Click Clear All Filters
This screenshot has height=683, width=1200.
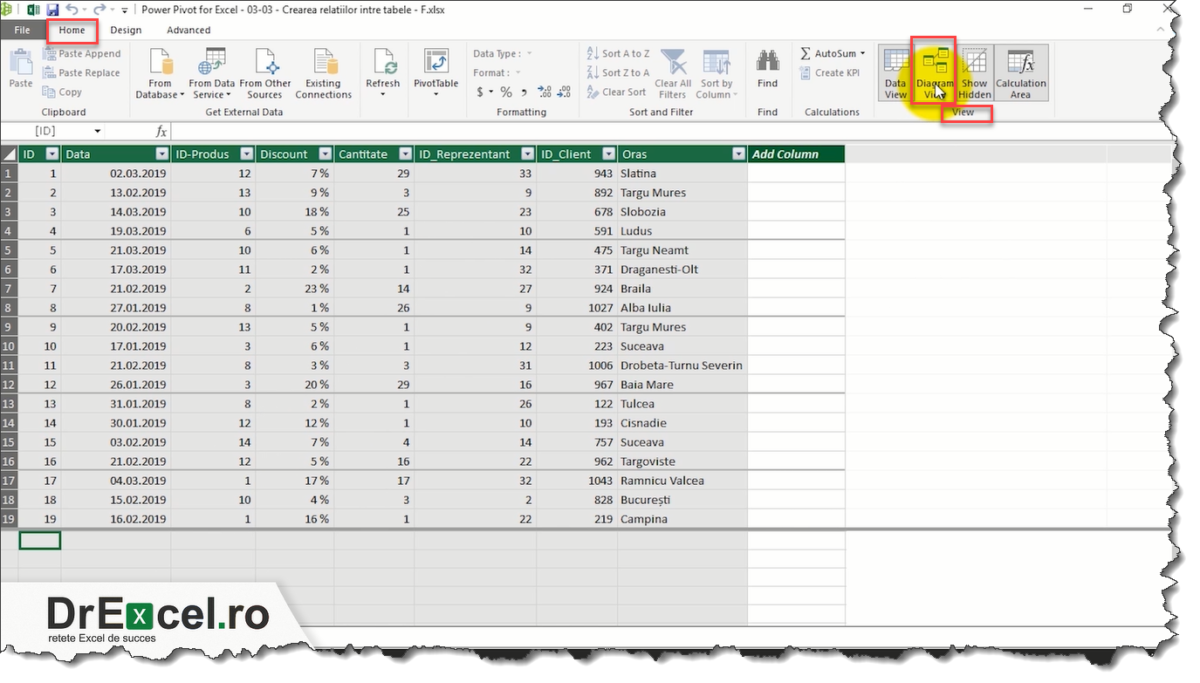pyautogui.click(x=672, y=70)
